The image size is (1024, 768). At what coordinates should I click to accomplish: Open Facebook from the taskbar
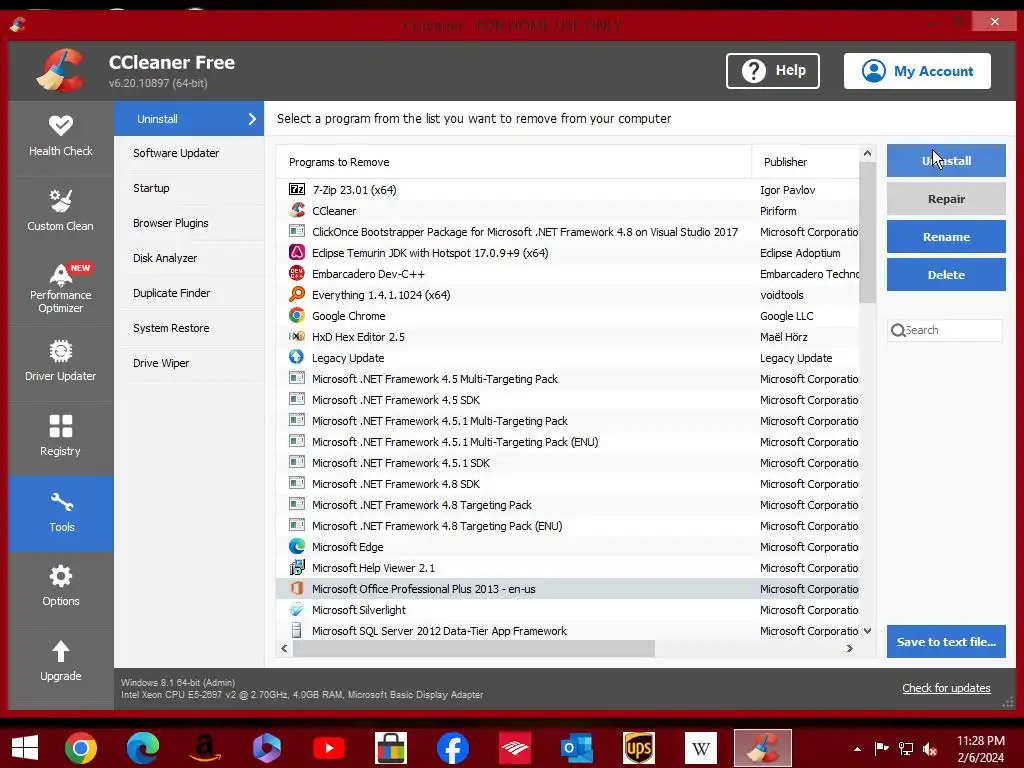453,748
